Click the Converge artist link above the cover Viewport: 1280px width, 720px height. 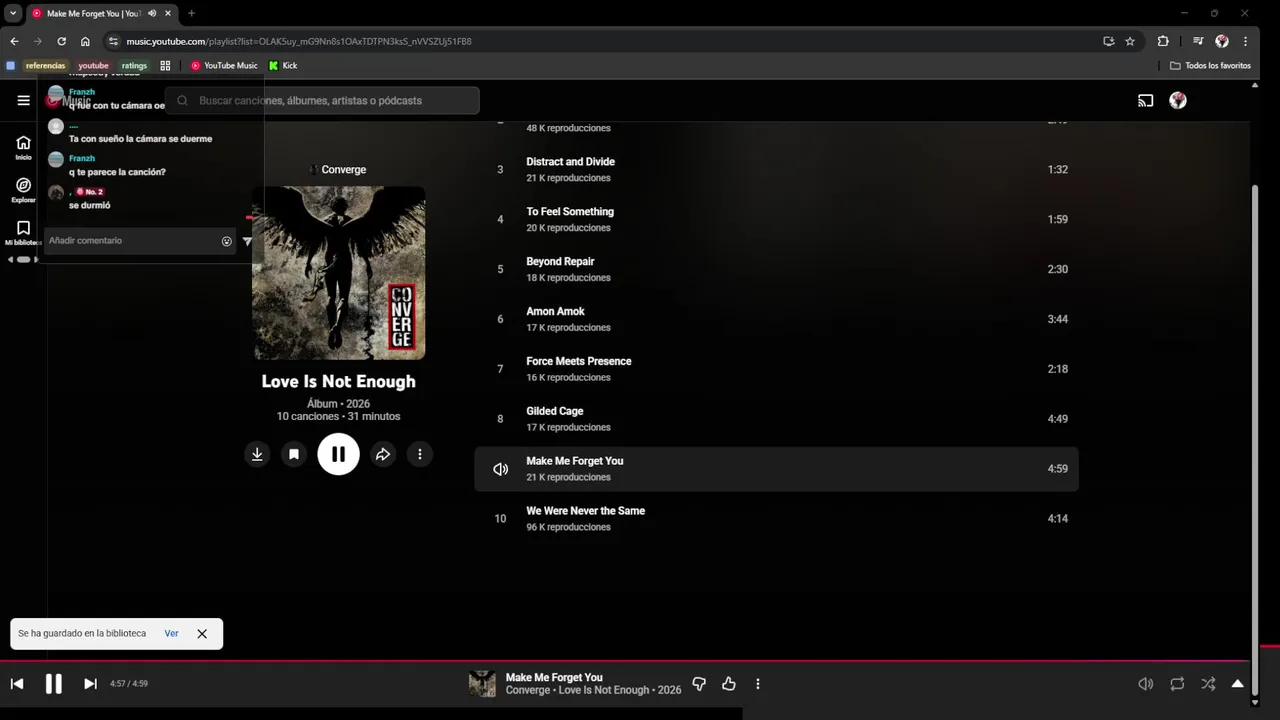pyautogui.click(x=344, y=170)
